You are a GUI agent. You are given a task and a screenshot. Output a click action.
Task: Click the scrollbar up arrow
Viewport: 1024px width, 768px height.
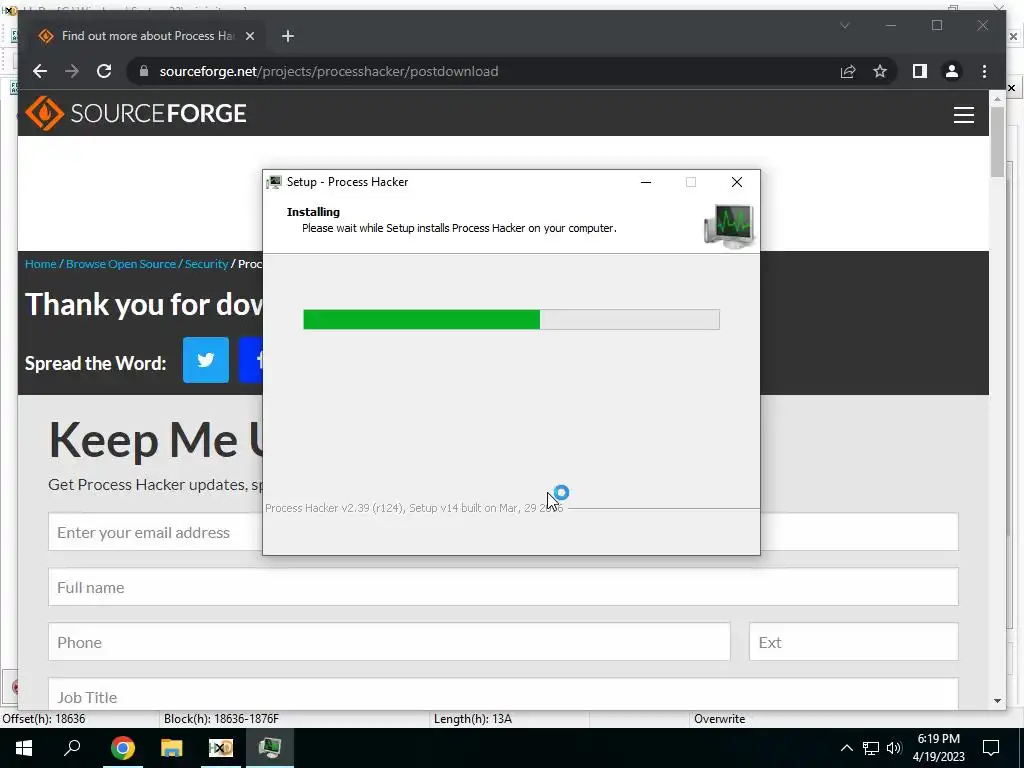coord(997,99)
